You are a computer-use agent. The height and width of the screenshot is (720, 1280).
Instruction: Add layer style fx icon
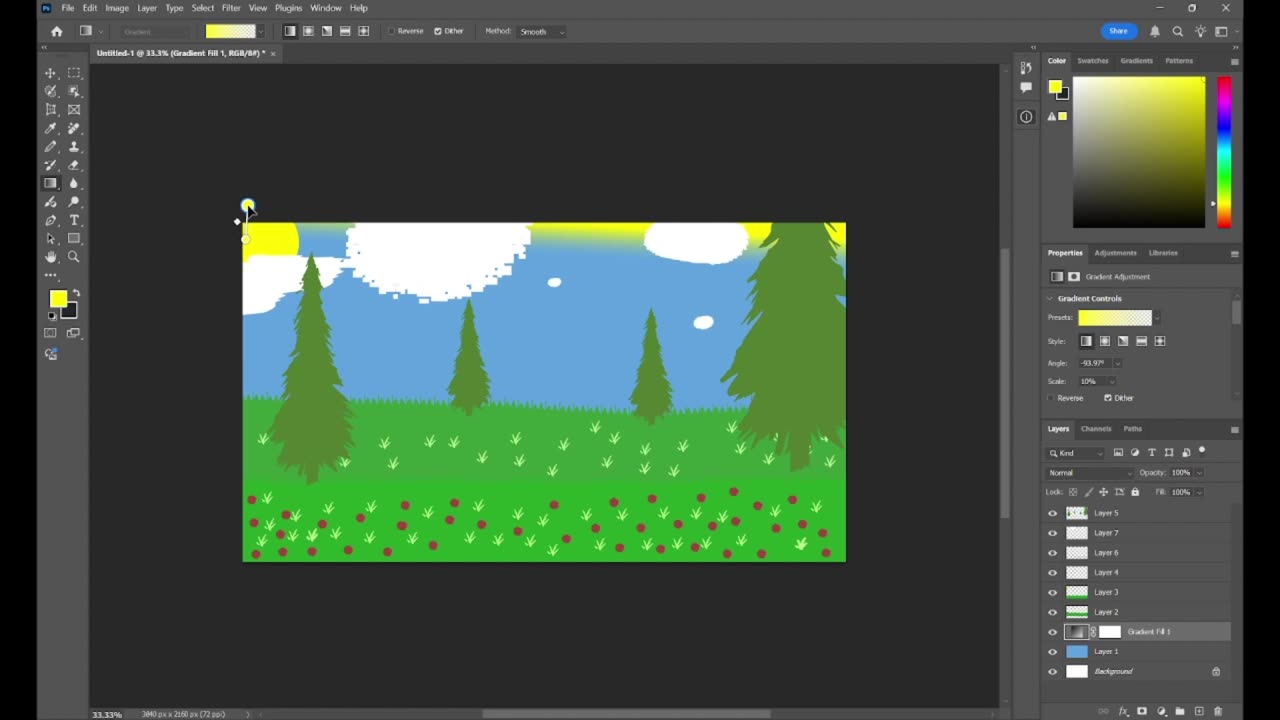(x=1123, y=711)
